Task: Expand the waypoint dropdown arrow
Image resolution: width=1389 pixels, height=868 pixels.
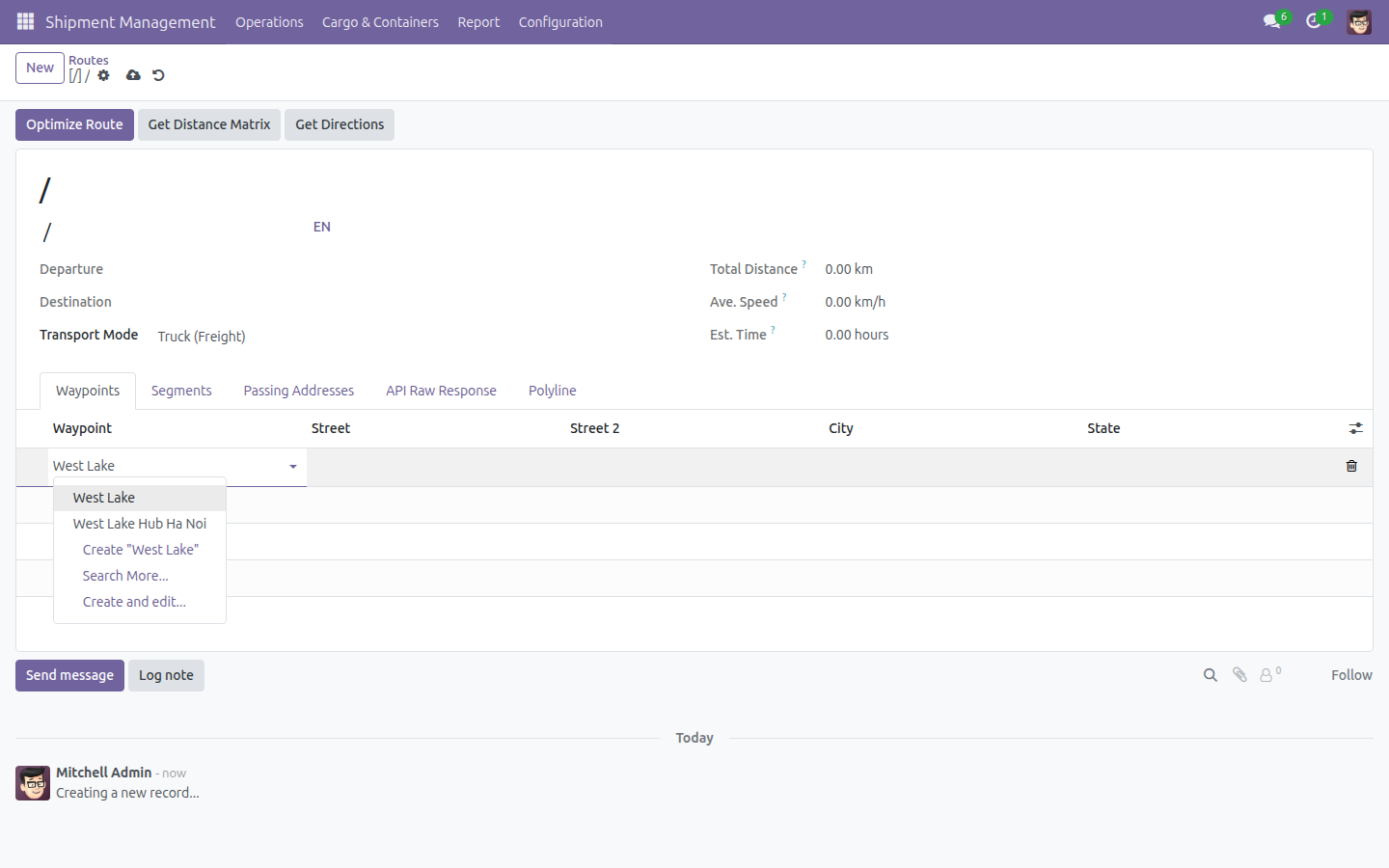Action: click(x=293, y=467)
